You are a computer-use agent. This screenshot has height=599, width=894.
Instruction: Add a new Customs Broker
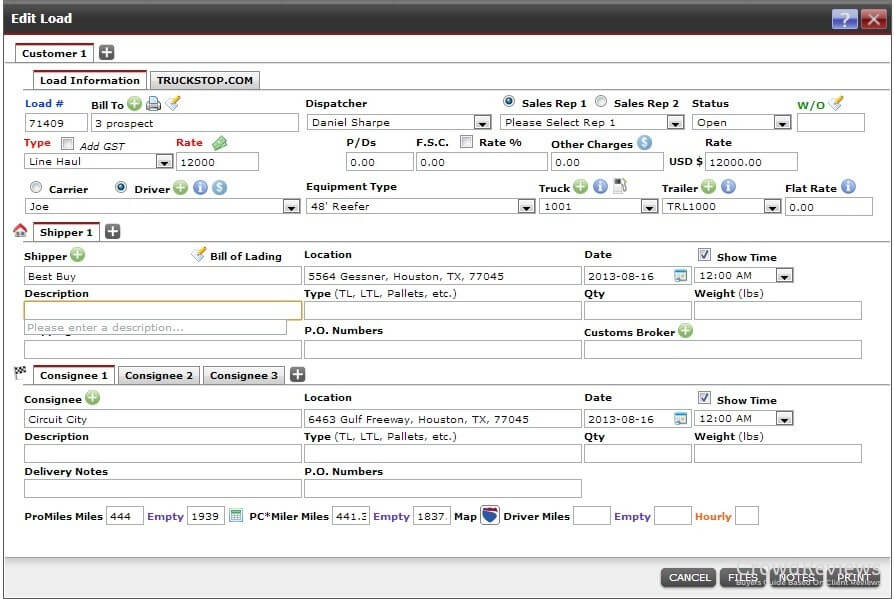coord(685,331)
